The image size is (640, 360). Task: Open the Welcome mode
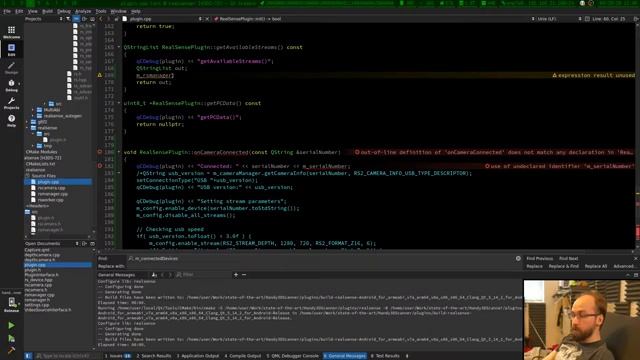[11, 32]
